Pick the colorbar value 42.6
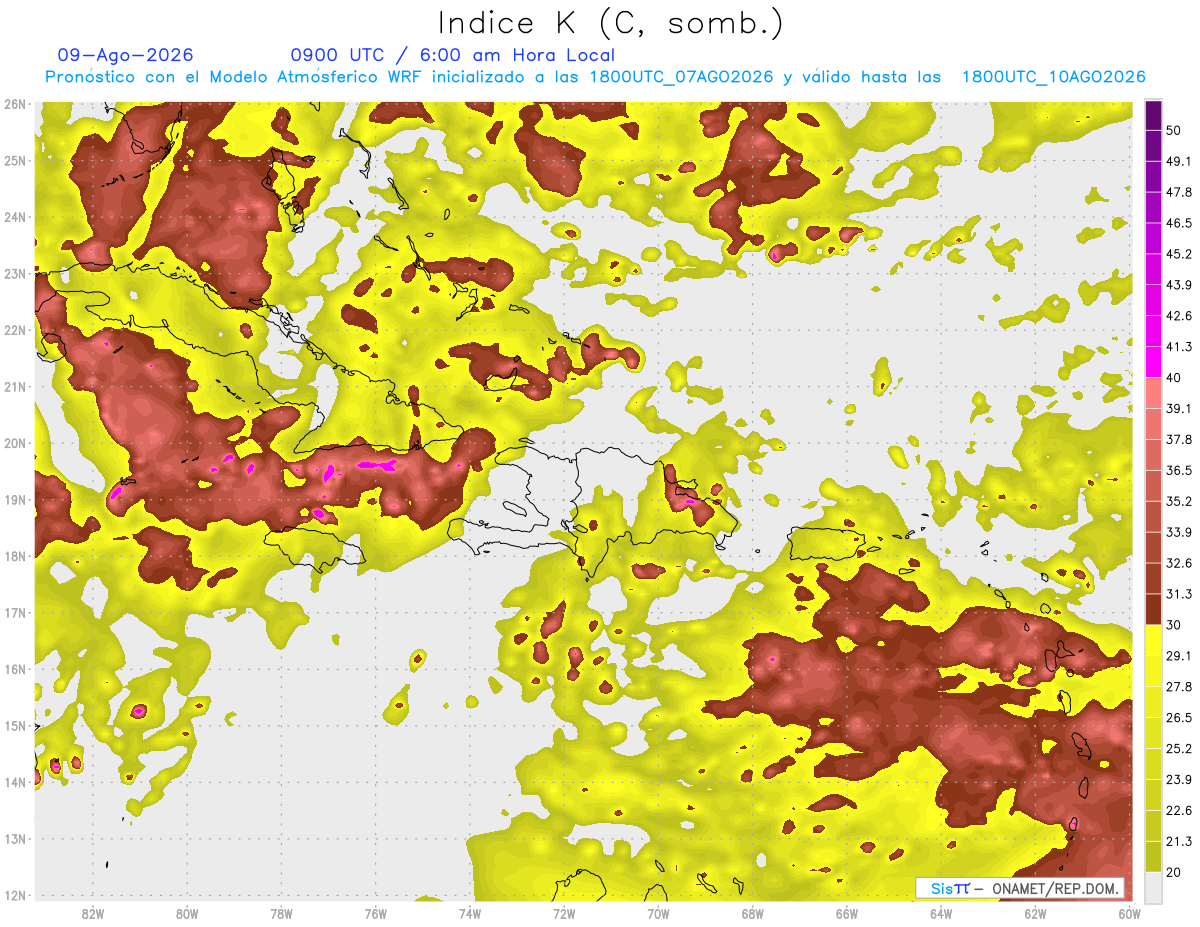 tap(1179, 316)
